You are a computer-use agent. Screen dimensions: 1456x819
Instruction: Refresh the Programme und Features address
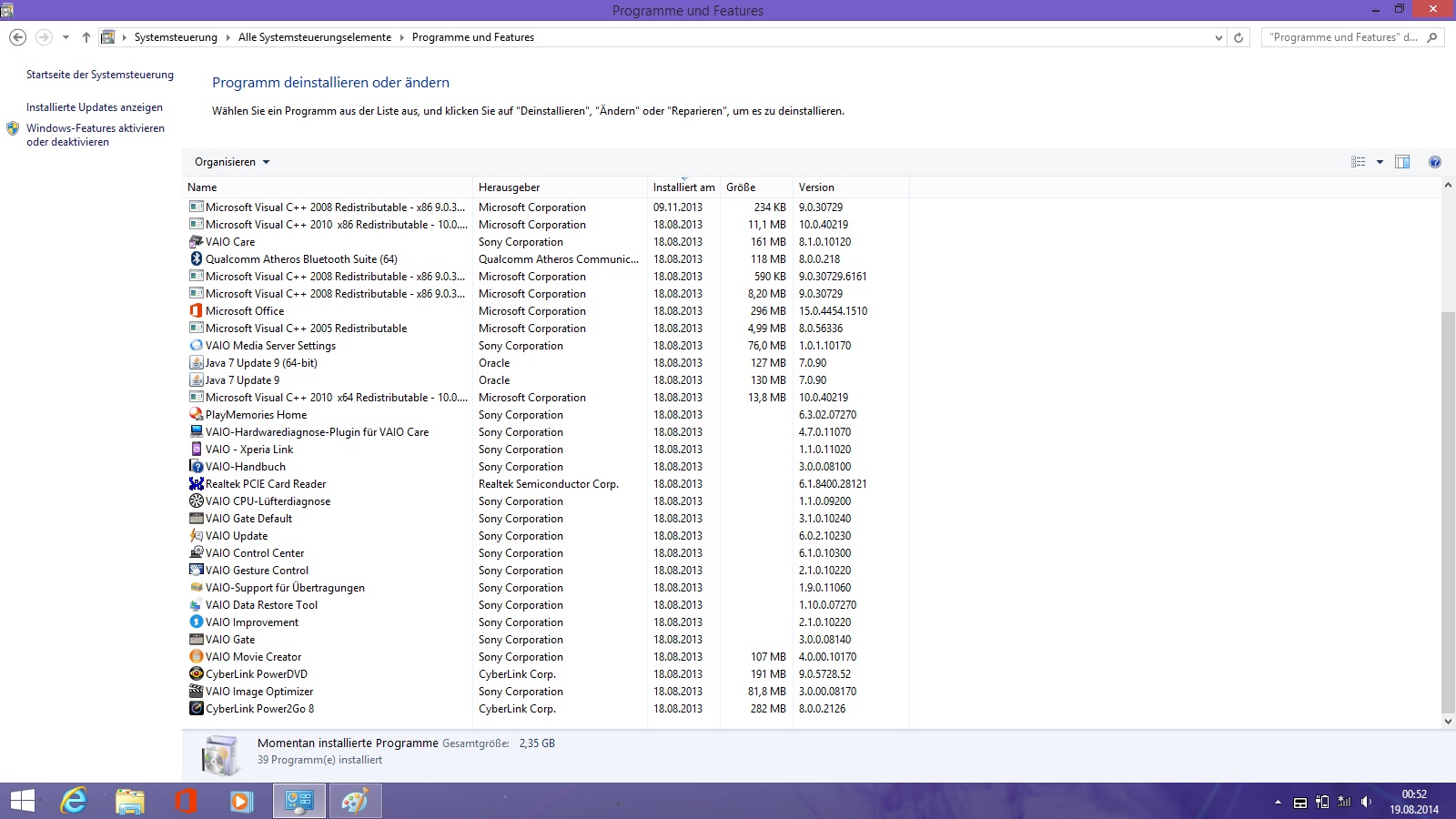point(1239,37)
